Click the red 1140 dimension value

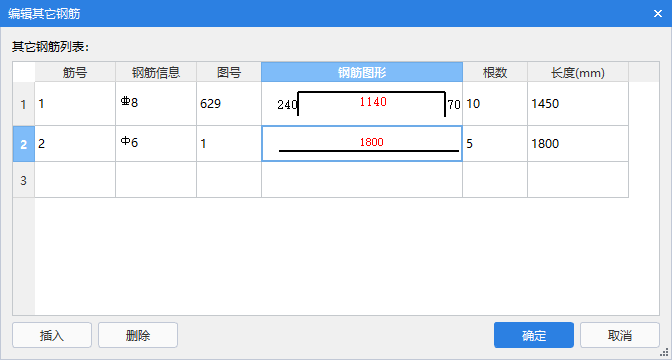tap(373, 102)
